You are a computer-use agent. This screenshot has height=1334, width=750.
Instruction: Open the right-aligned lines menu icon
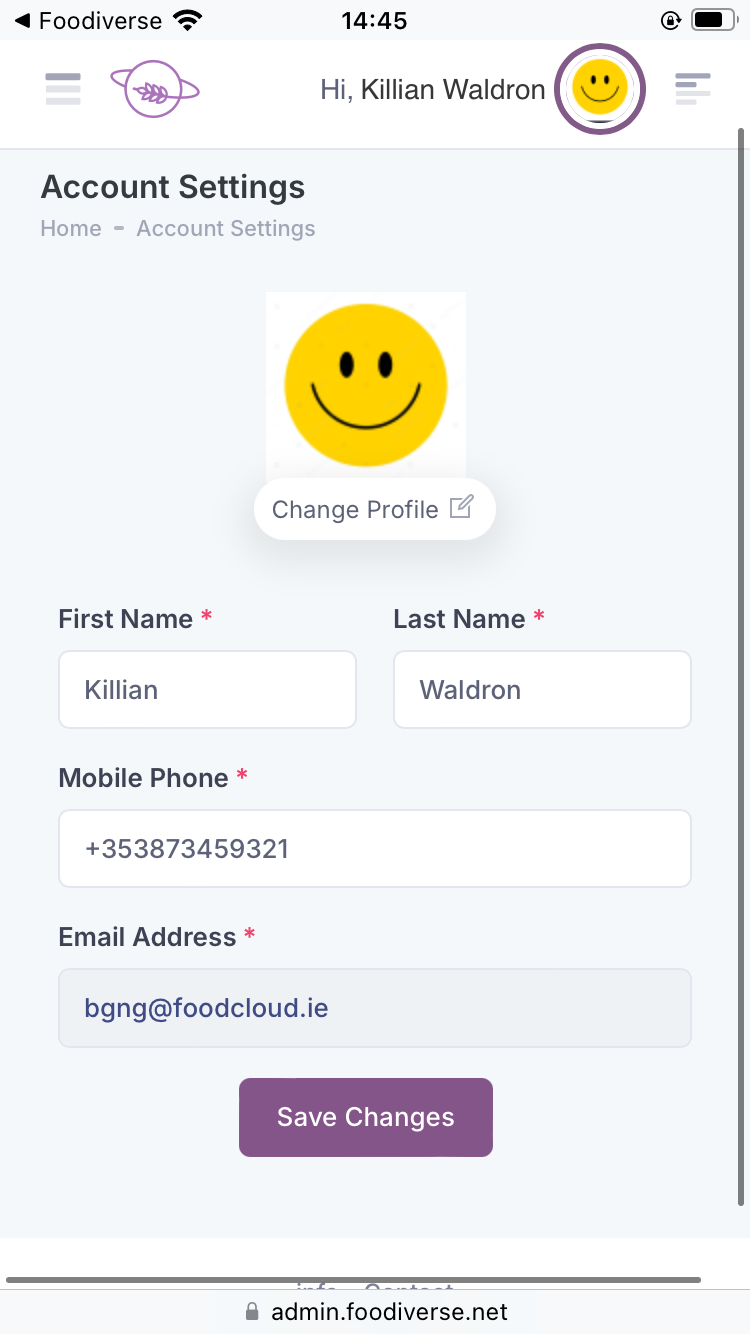pyautogui.click(x=692, y=90)
